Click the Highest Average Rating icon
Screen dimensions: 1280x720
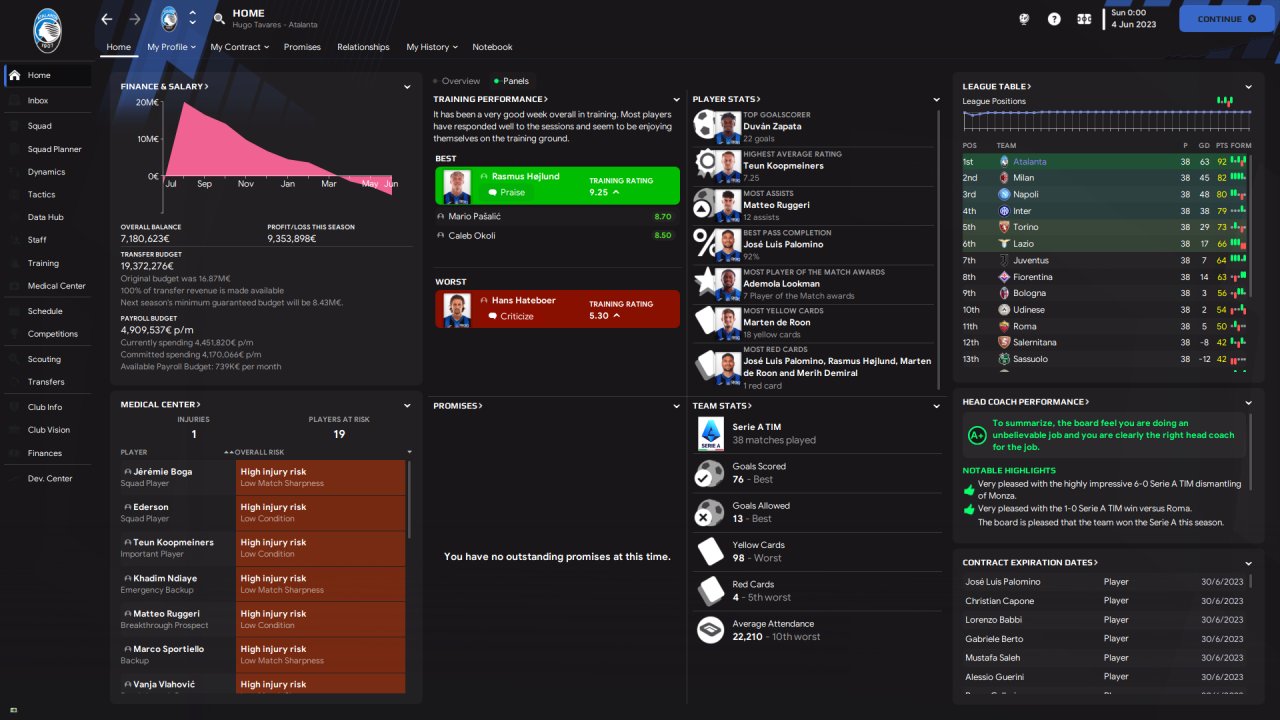pos(707,163)
